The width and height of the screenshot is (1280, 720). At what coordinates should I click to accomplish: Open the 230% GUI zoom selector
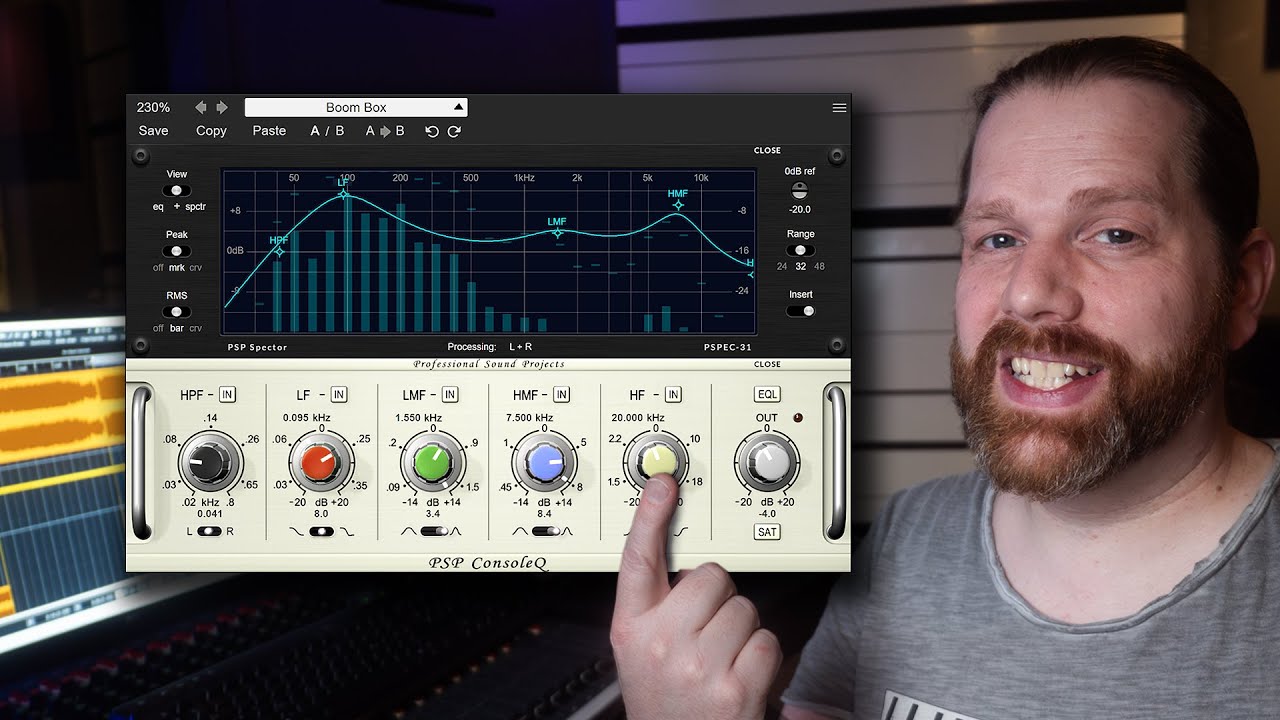pos(154,107)
